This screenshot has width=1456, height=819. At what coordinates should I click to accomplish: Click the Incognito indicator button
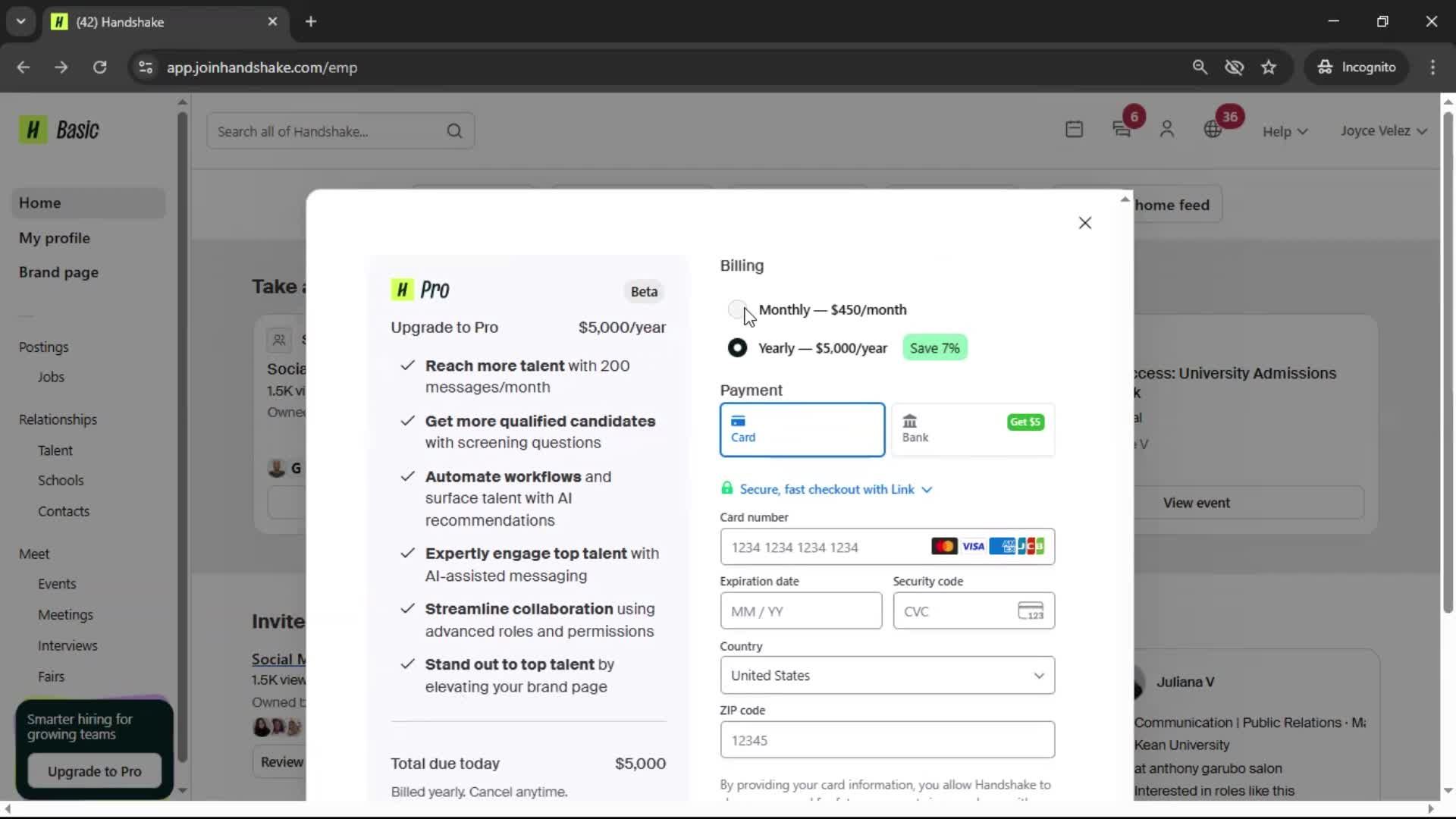tap(1357, 67)
